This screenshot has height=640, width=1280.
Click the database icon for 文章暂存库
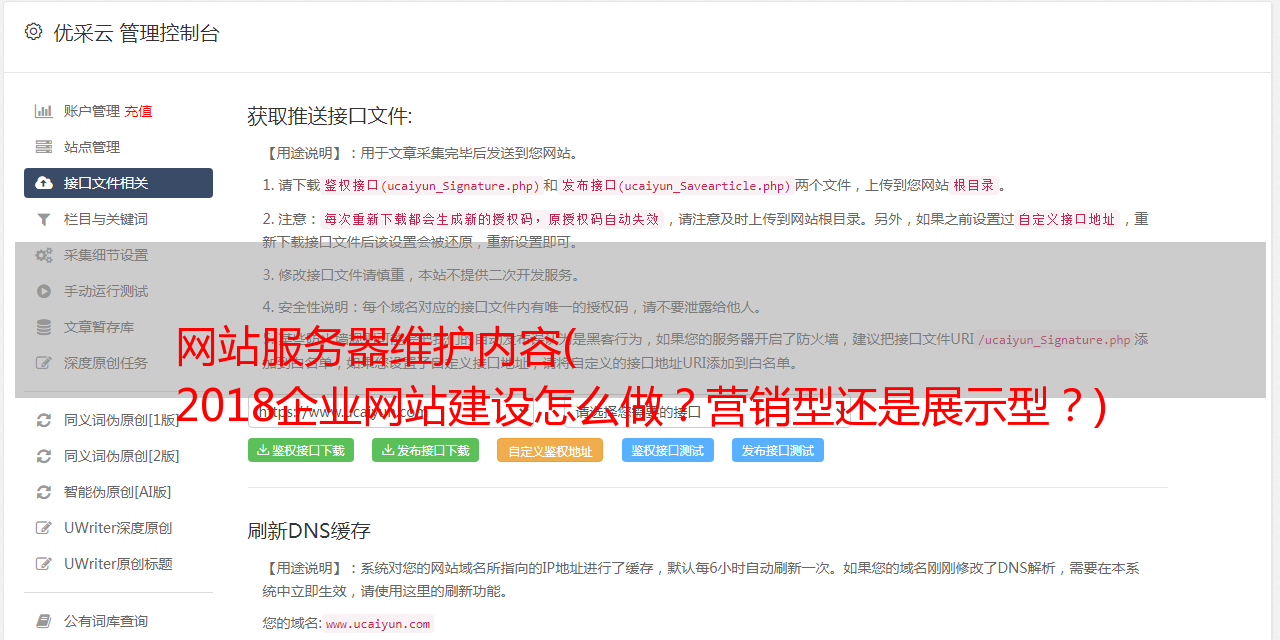click(44, 327)
